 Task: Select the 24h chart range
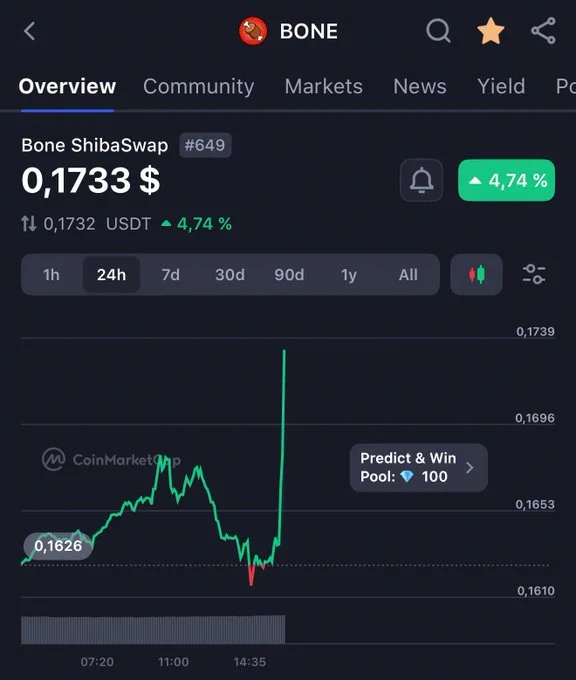111,275
